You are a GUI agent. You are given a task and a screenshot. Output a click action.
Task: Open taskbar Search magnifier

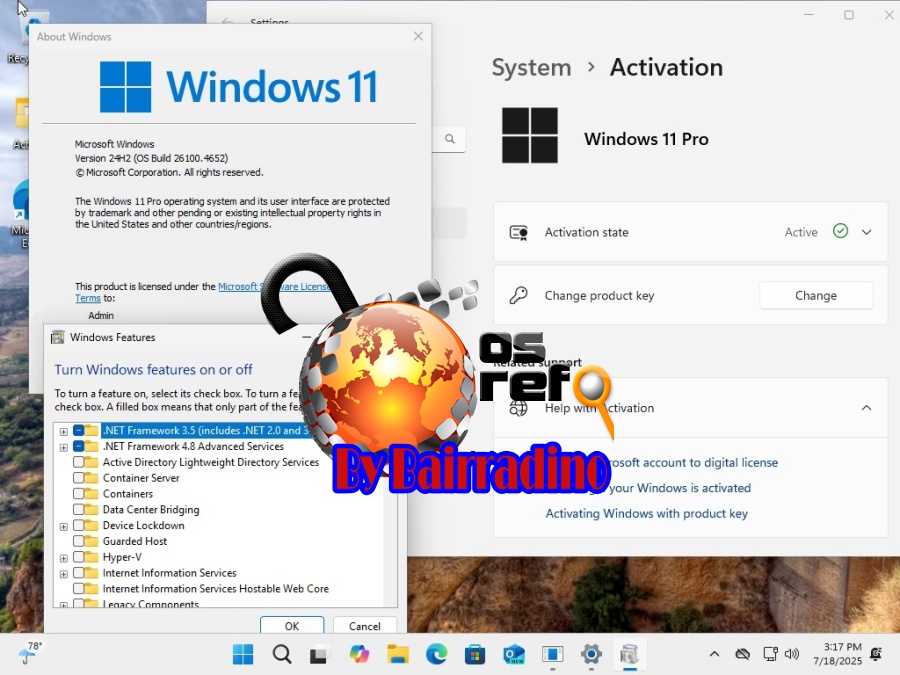282,654
